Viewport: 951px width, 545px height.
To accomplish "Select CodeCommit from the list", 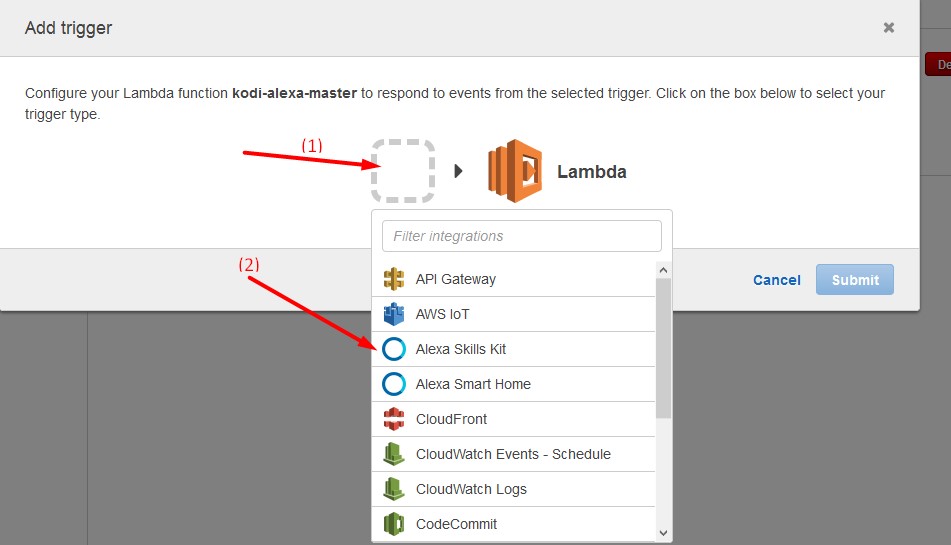I will click(x=514, y=524).
